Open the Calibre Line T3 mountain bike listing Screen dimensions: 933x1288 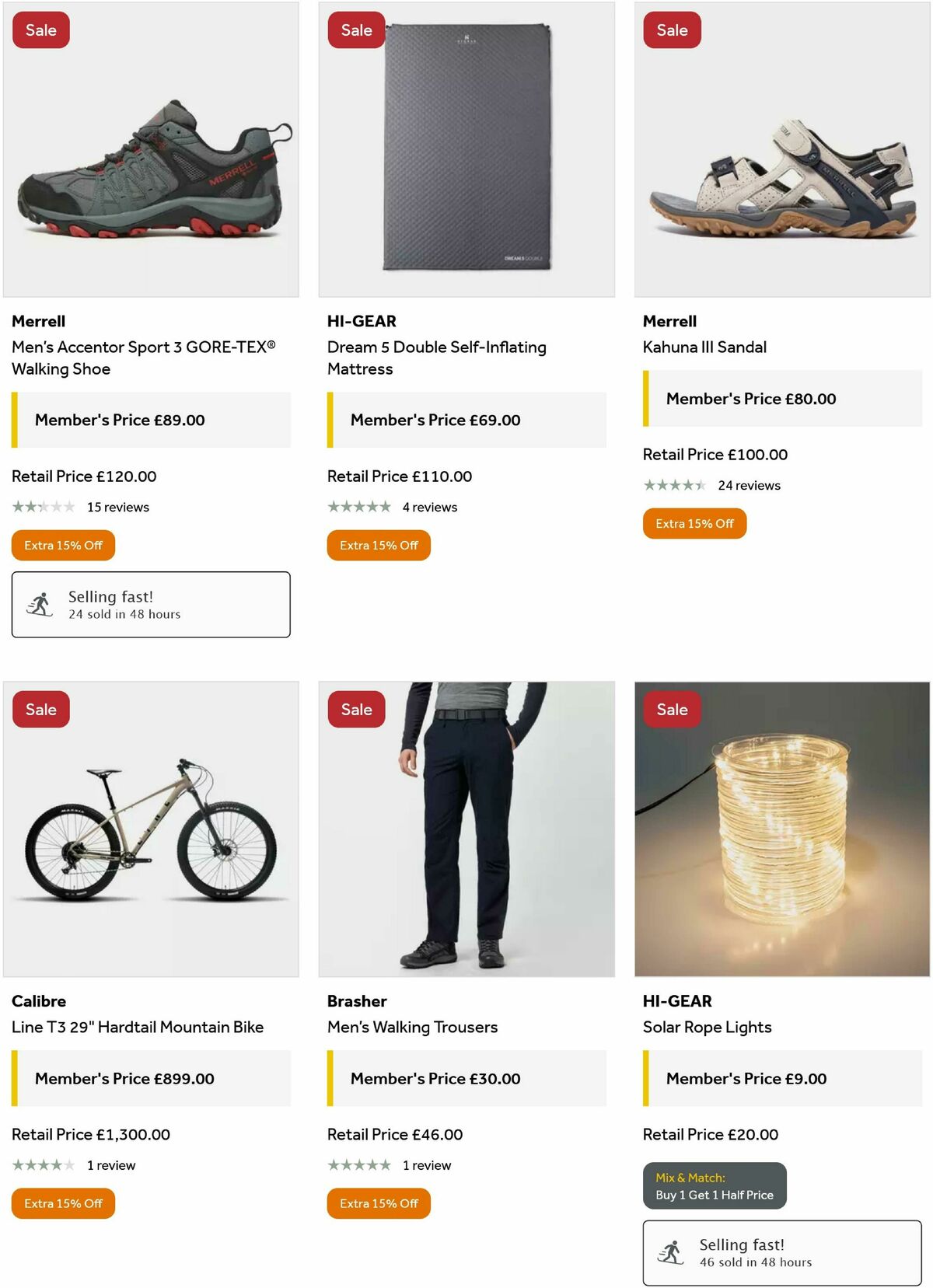(x=138, y=1026)
